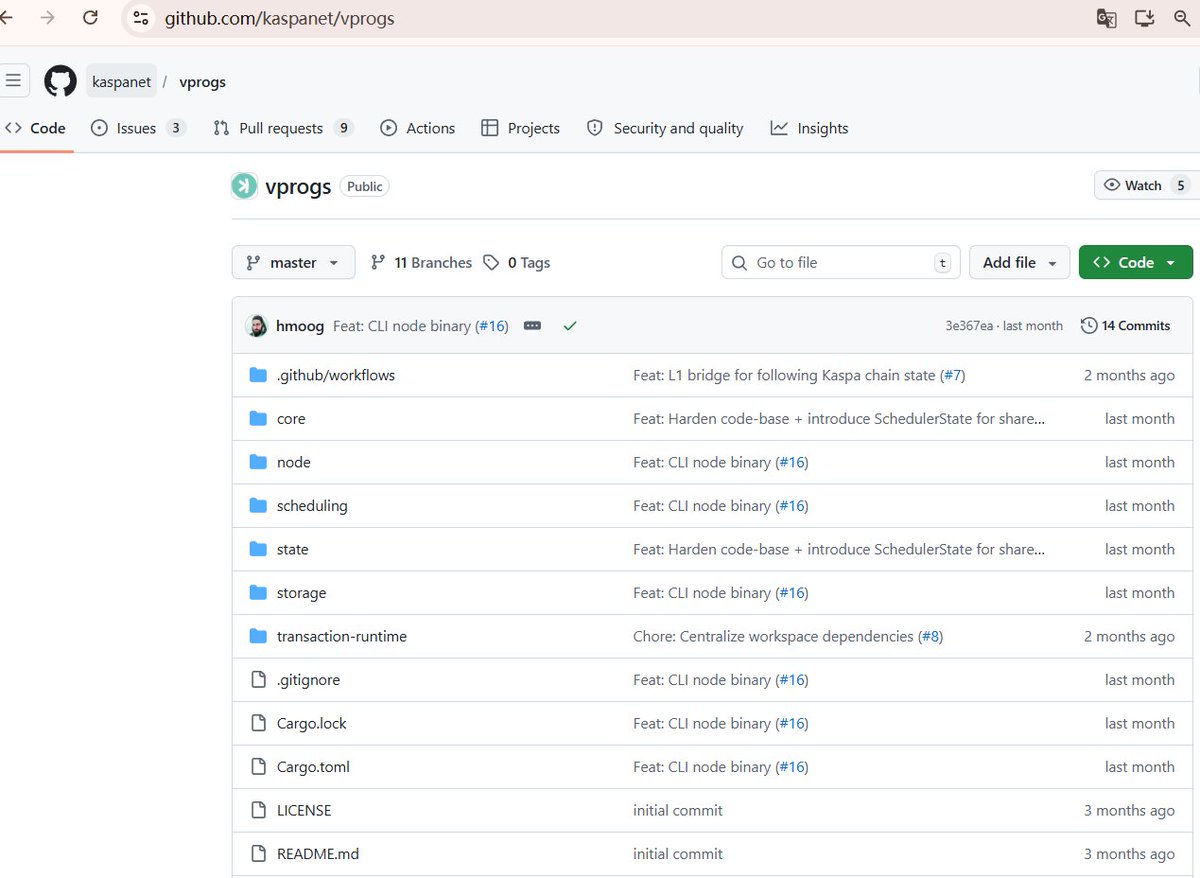Screen dimensions: 1200x878
Task: Open the Pull requests tab
Action: 284,128
